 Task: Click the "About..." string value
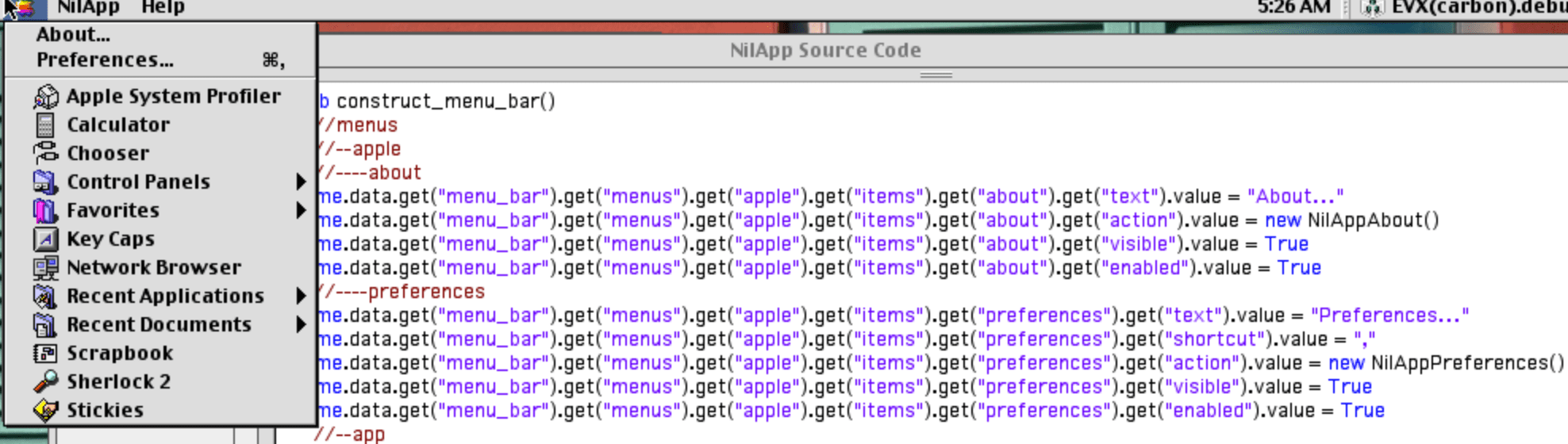[x=1295, y=197]
